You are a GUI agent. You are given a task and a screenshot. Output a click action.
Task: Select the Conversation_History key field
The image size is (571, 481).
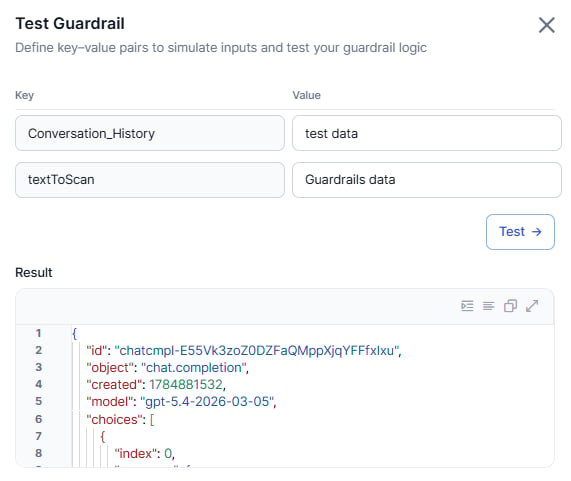coord(150,133)
